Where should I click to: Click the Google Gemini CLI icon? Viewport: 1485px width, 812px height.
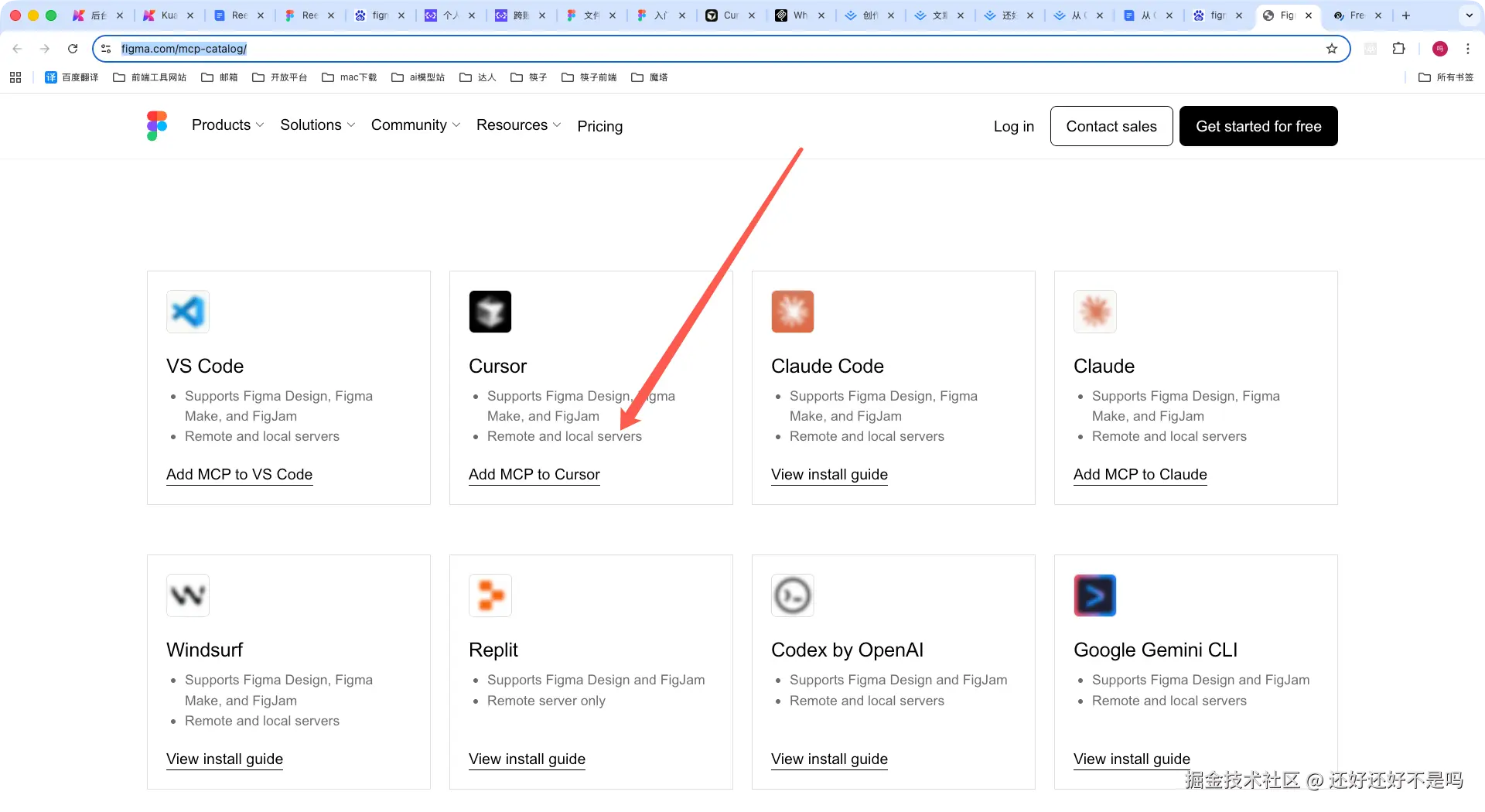pos(1095,595)
